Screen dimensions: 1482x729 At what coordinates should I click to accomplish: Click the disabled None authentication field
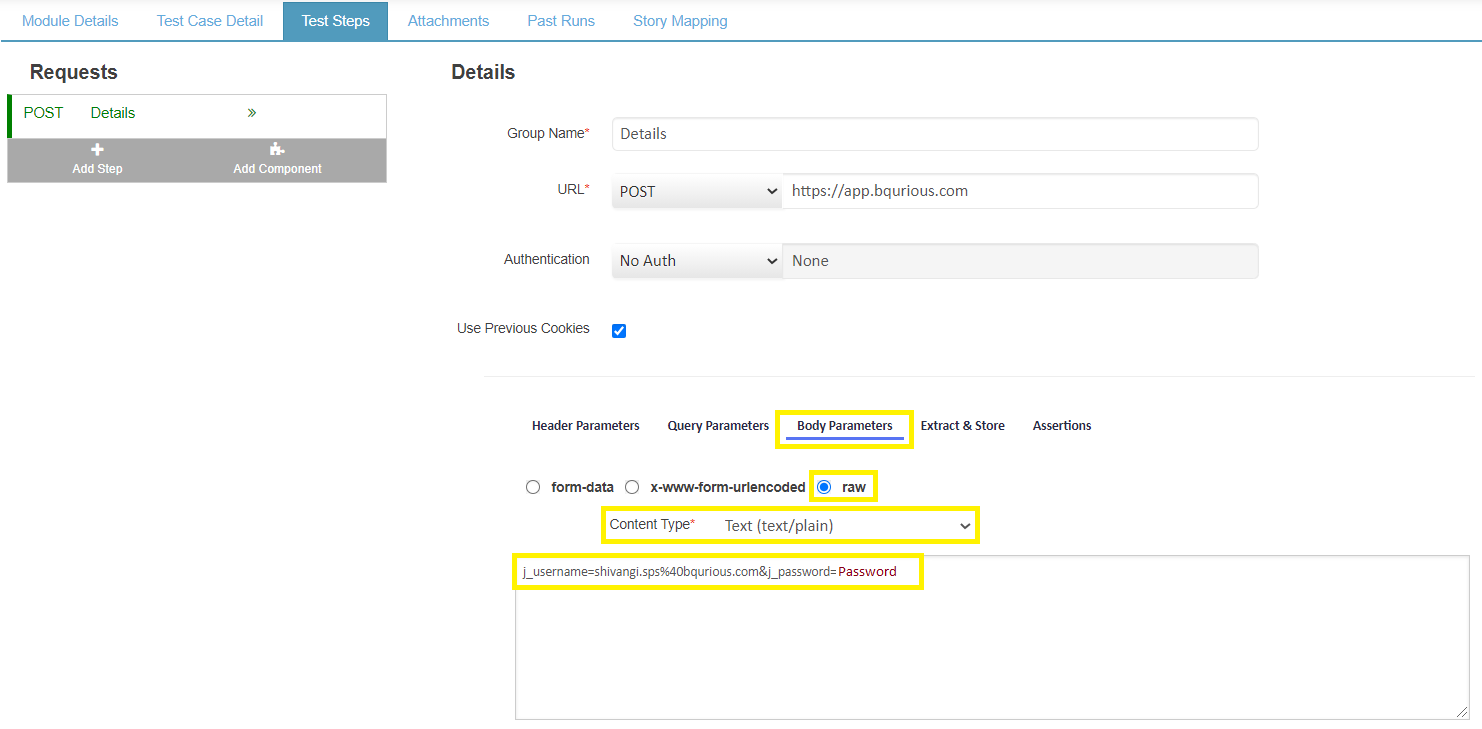click(x=1020, y=261)
